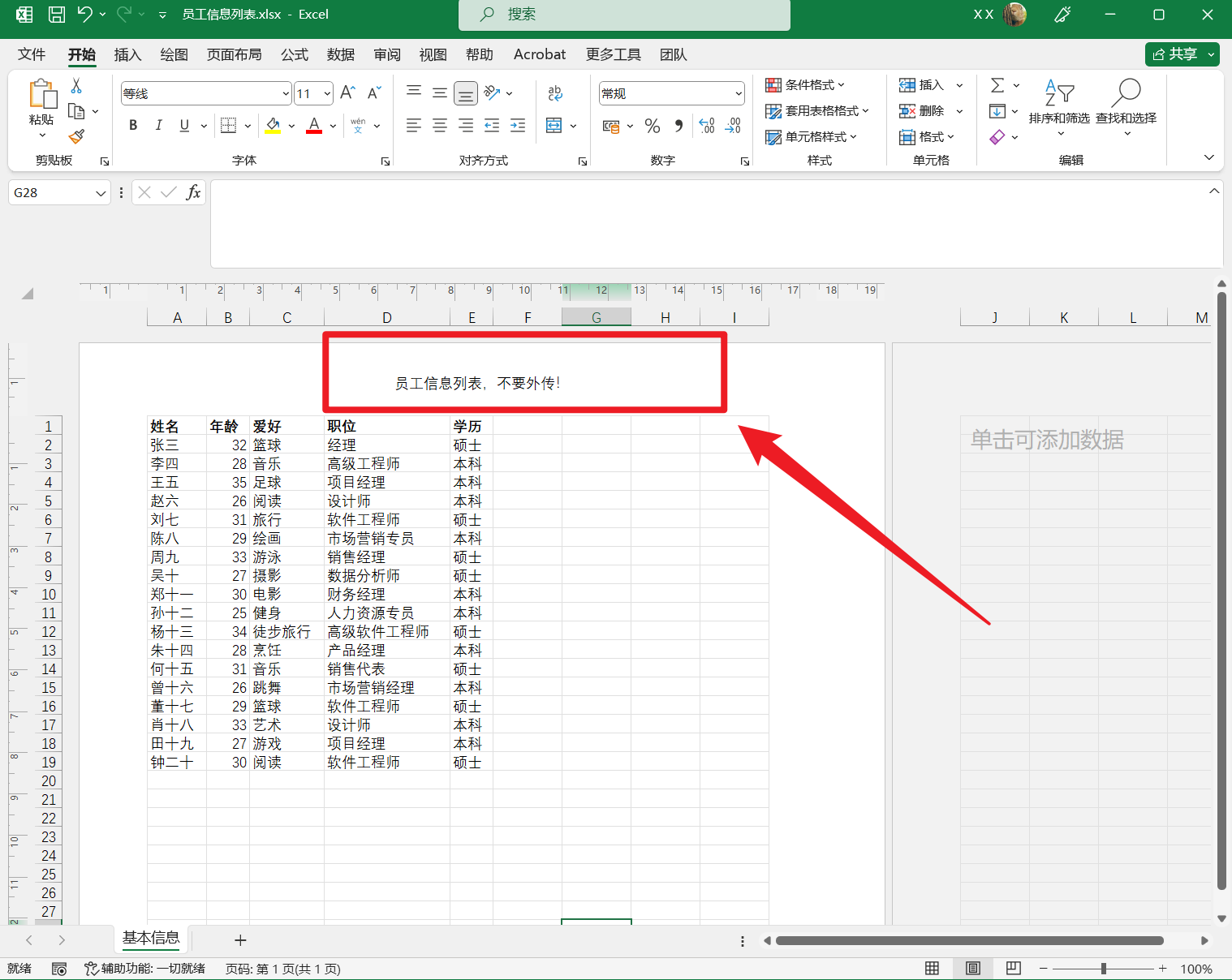The width and height of the screenshot is (1232, 980).
Task: Toggle underline formatting
Action: click(x=184, y=125)
